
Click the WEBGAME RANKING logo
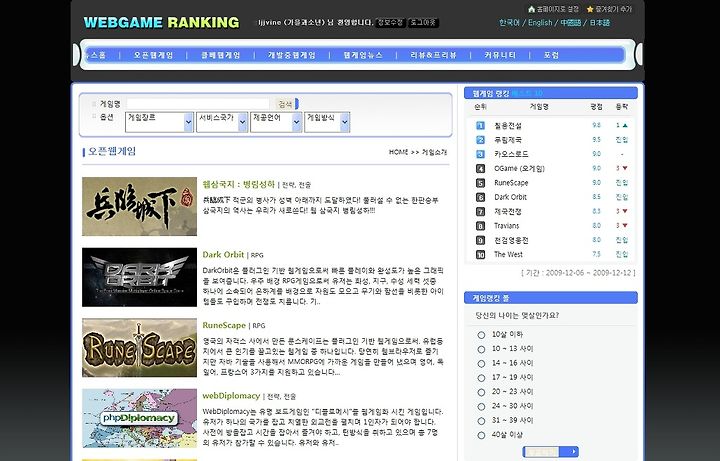(162, 22)
